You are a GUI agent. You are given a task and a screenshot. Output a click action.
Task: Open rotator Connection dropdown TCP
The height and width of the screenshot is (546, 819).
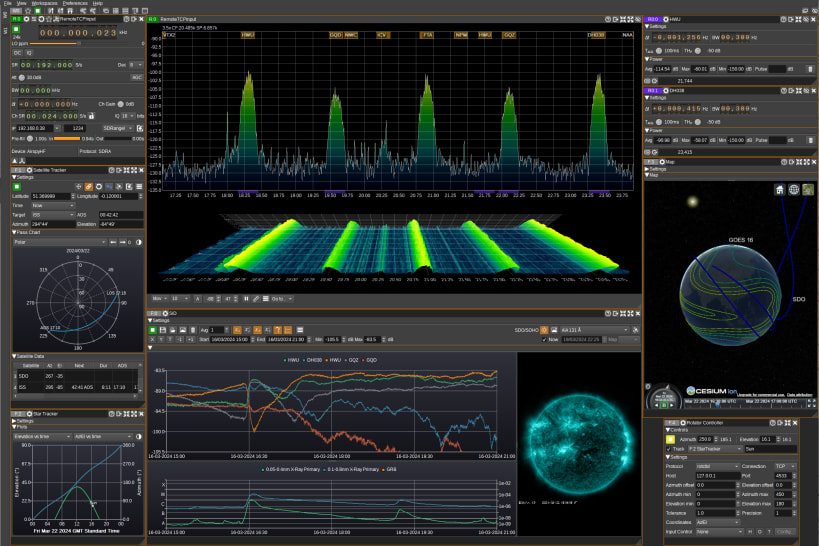[x=785, y=466]
